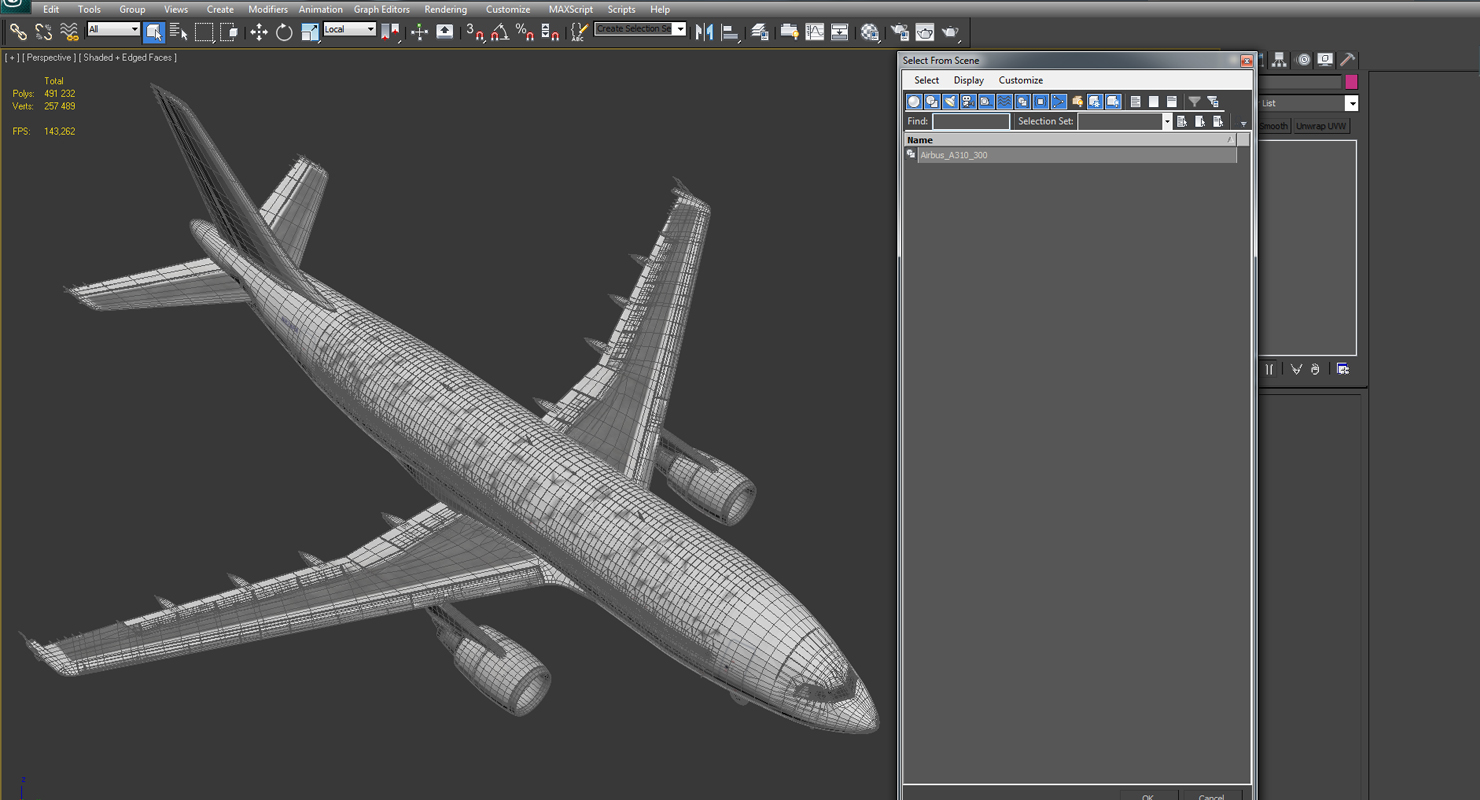Viewport: 1480px width, 800px height.
Task: Open the Tools menu
Action: coord(89,9)
